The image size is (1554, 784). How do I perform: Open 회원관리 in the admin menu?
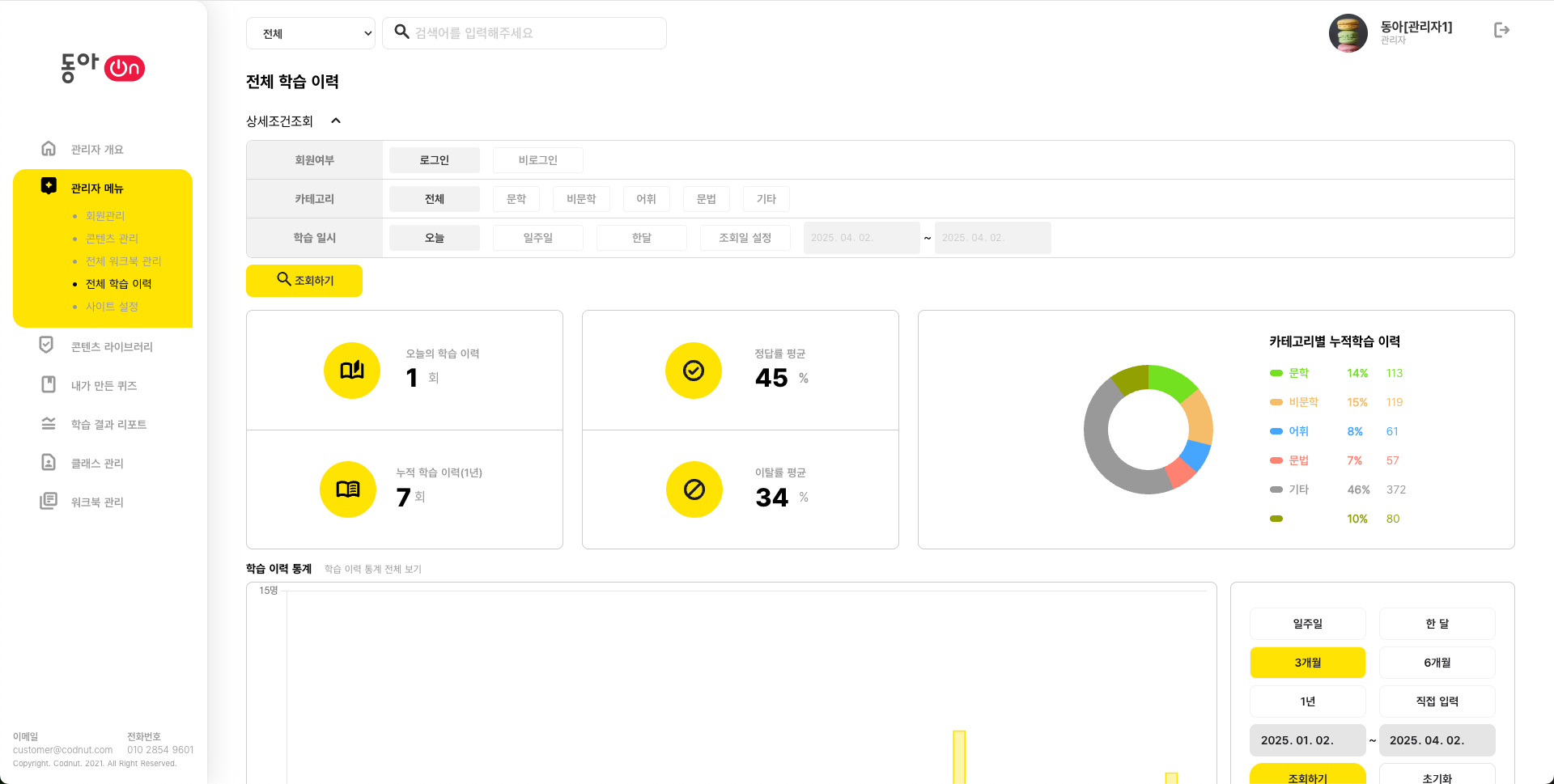click(x=105, y=216)
